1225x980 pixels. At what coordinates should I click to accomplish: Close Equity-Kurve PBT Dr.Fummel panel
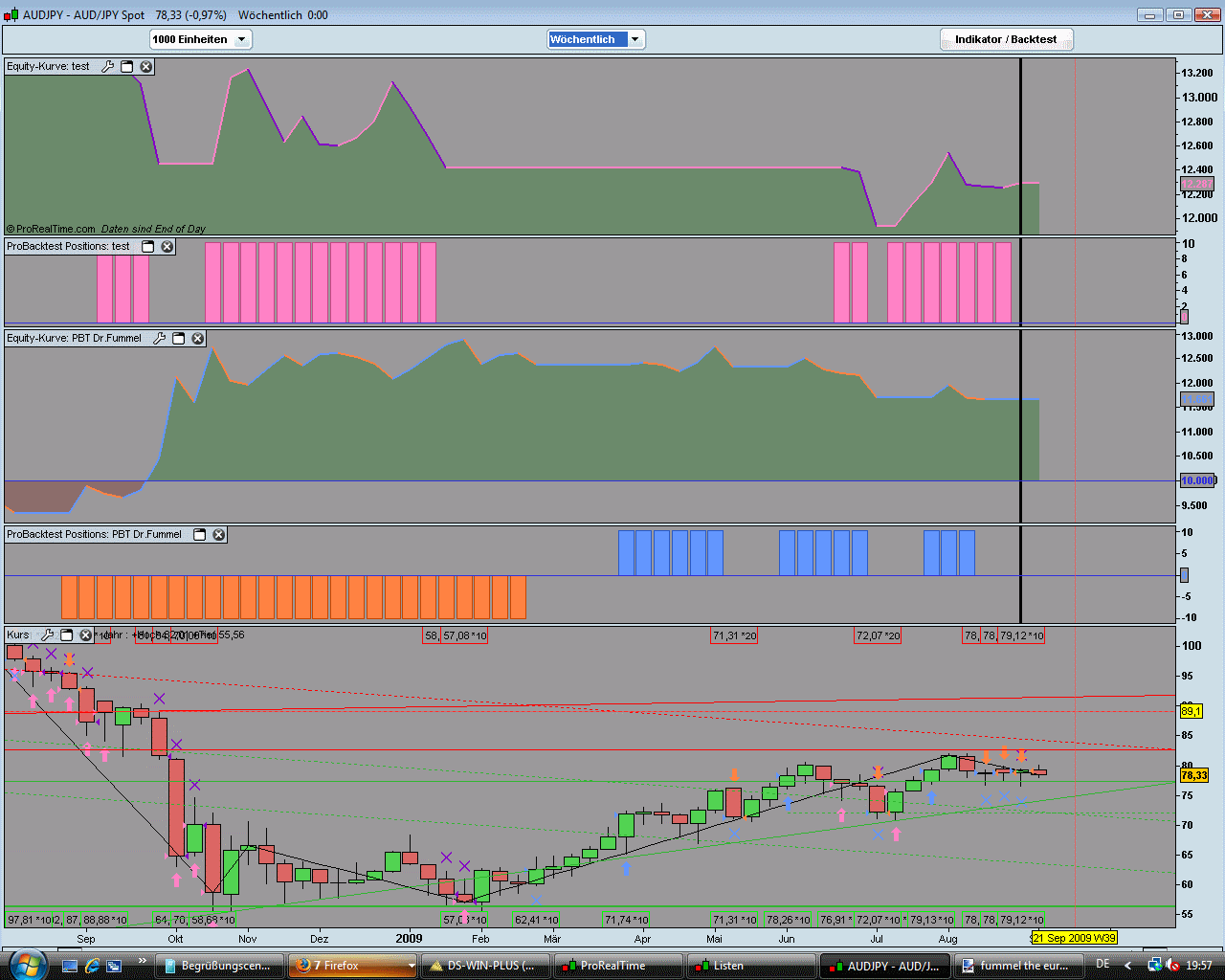pyautogui.click(x=198, y=338)
